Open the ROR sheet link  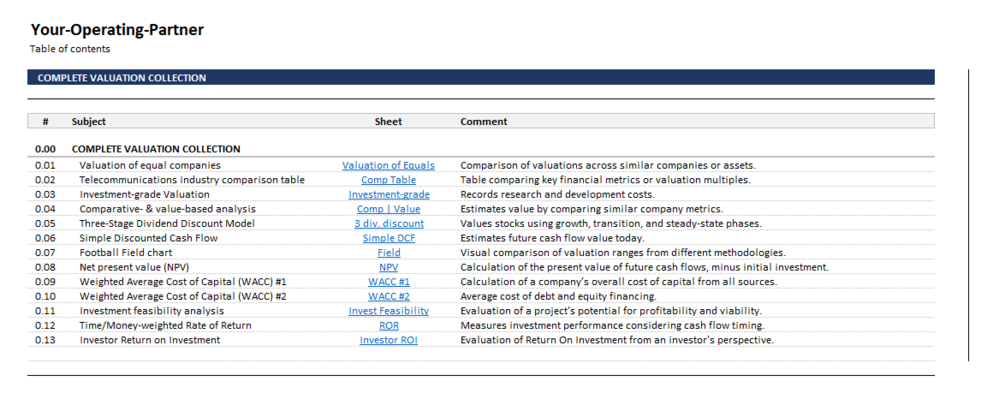click(x=389, y=326)
